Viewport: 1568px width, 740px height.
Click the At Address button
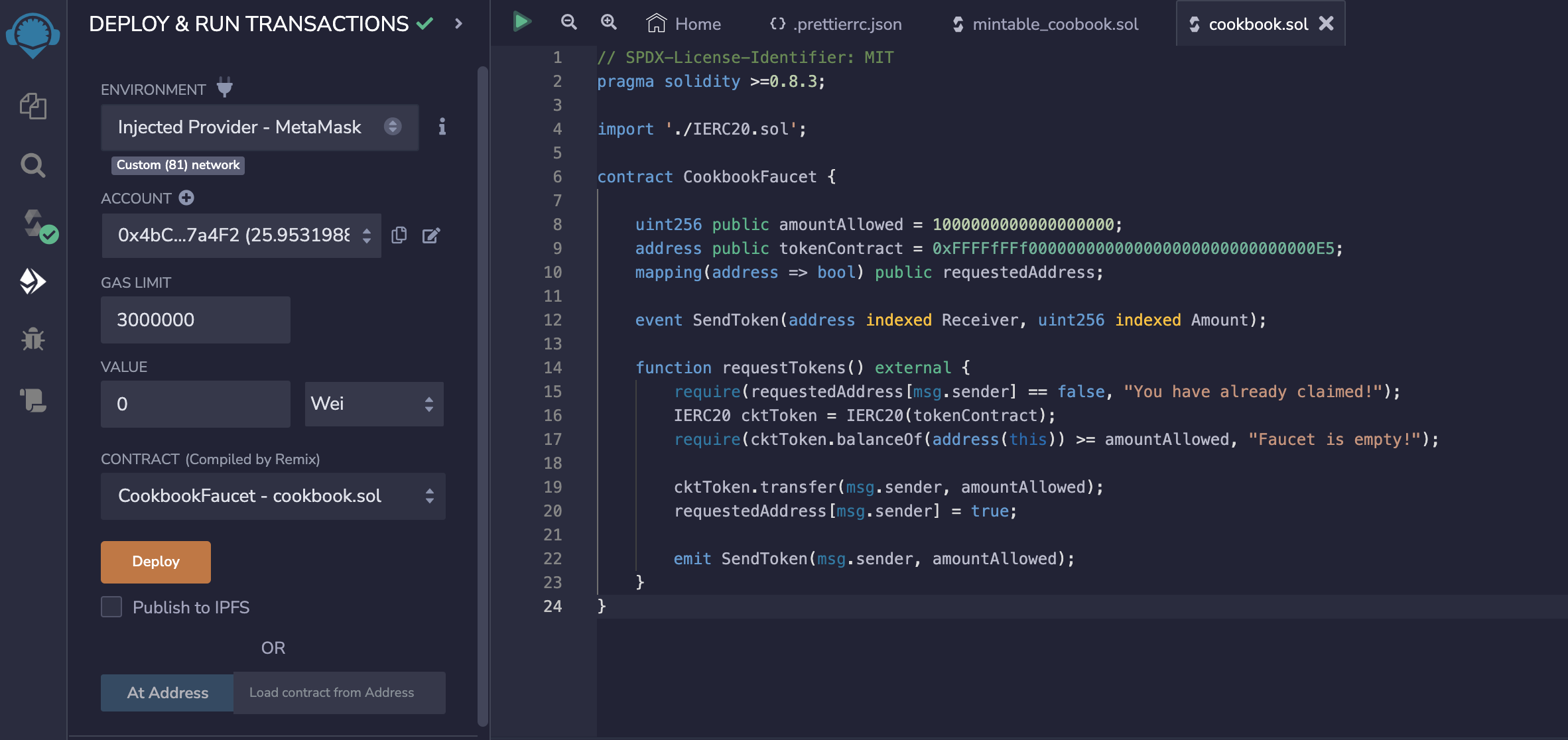(x=167, y=693)
